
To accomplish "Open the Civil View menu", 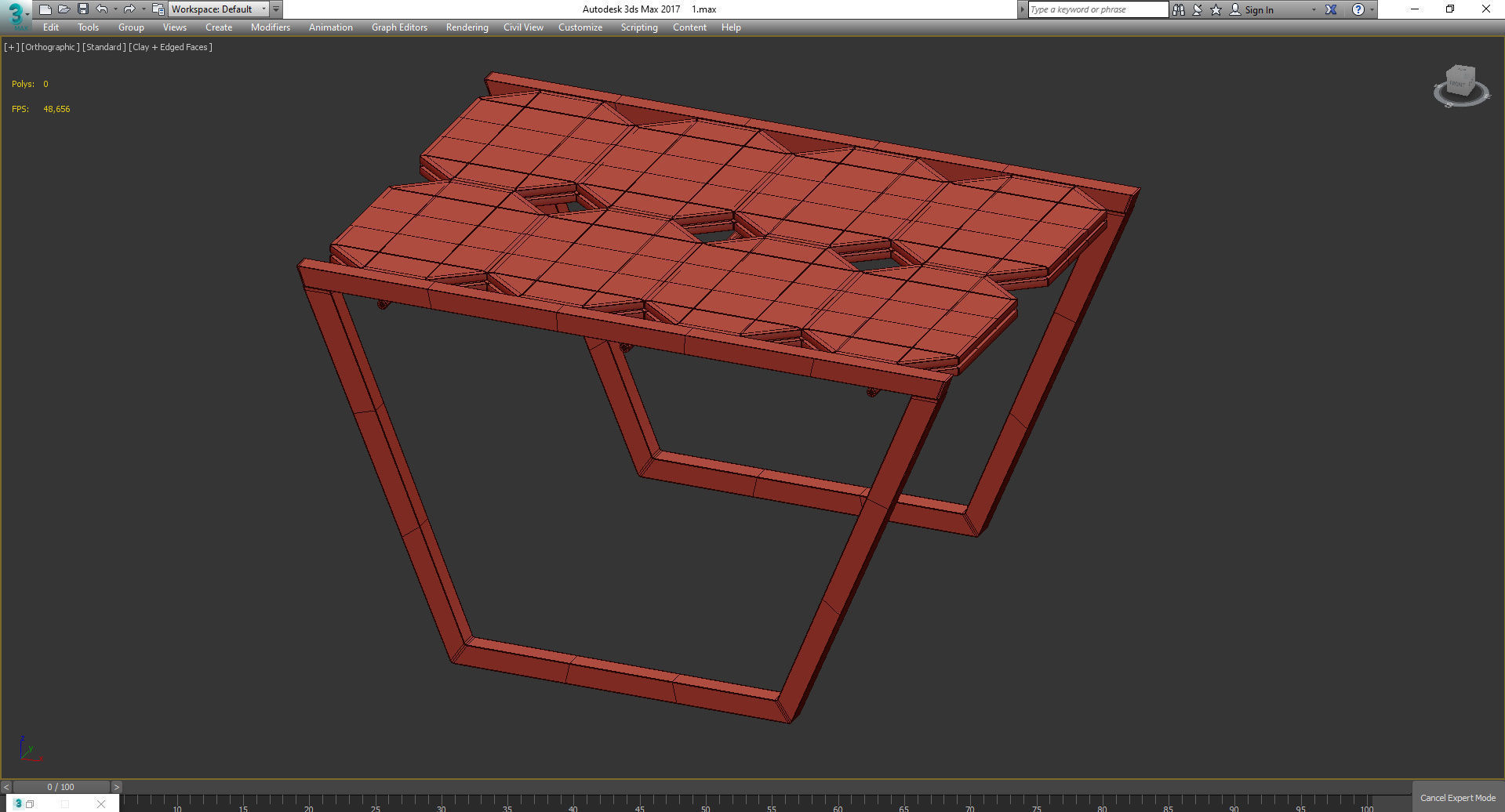I will point(523,27).
